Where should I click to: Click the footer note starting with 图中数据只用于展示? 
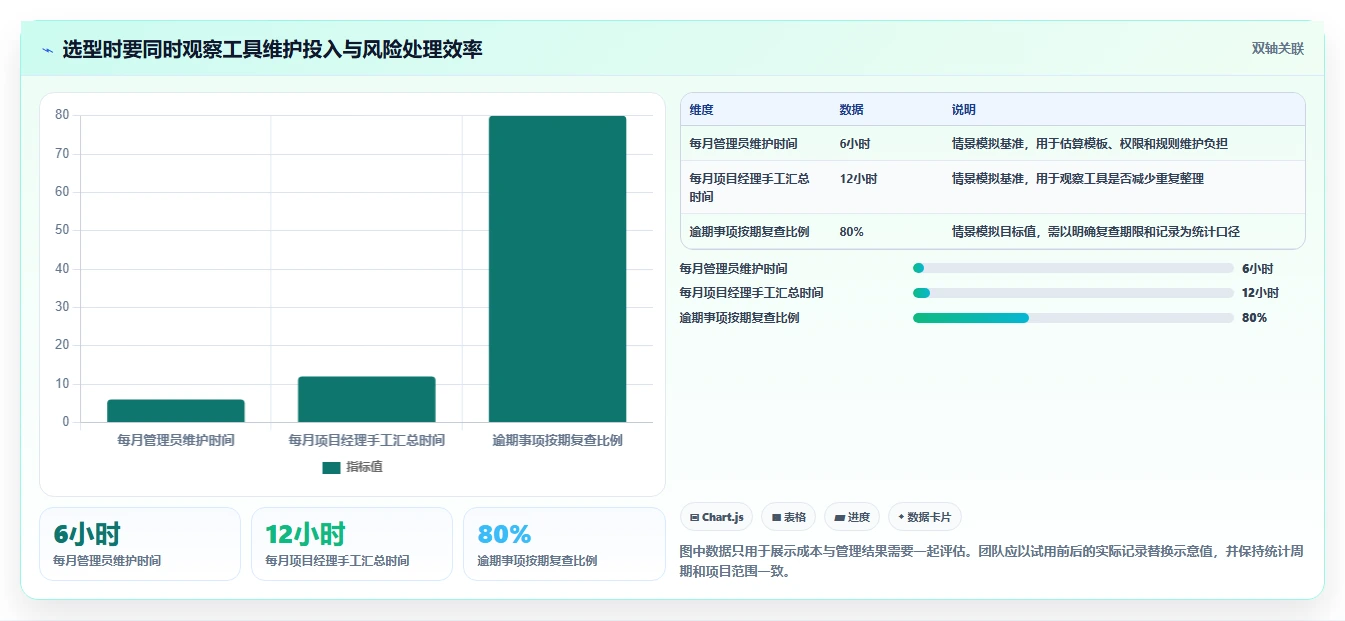click(x=991, y=562)
